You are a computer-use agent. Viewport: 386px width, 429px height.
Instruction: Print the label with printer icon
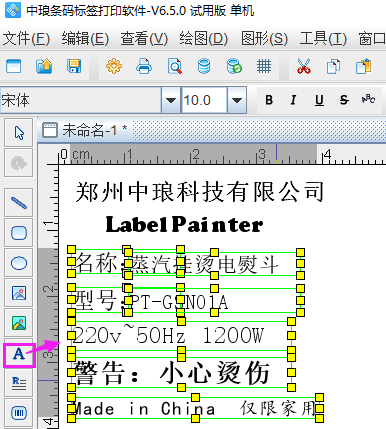[144, 66]
